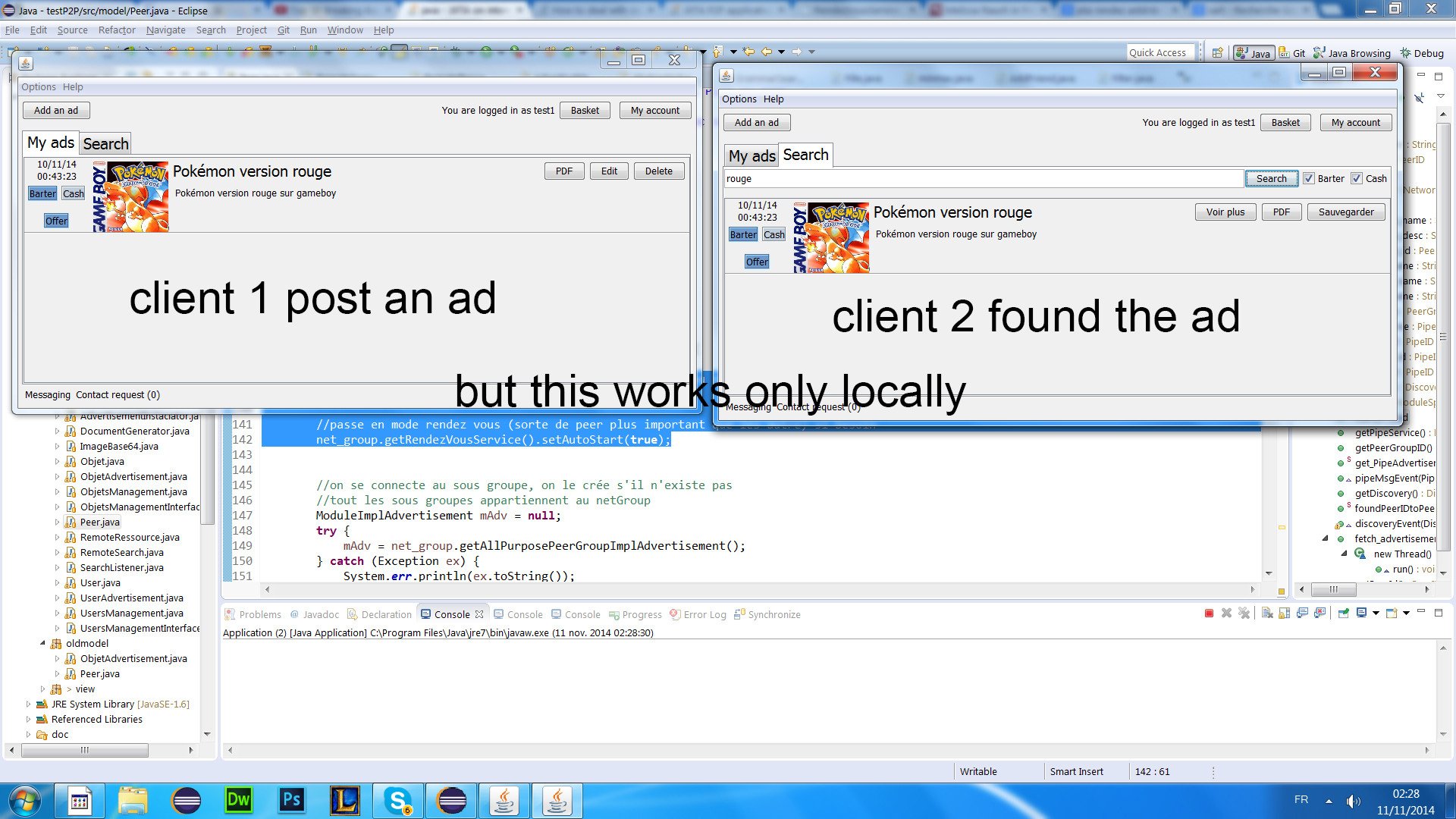Click Remove Launch icon in console toolbar
Screen dimensions: 1456x819
tap(1226, 613)
